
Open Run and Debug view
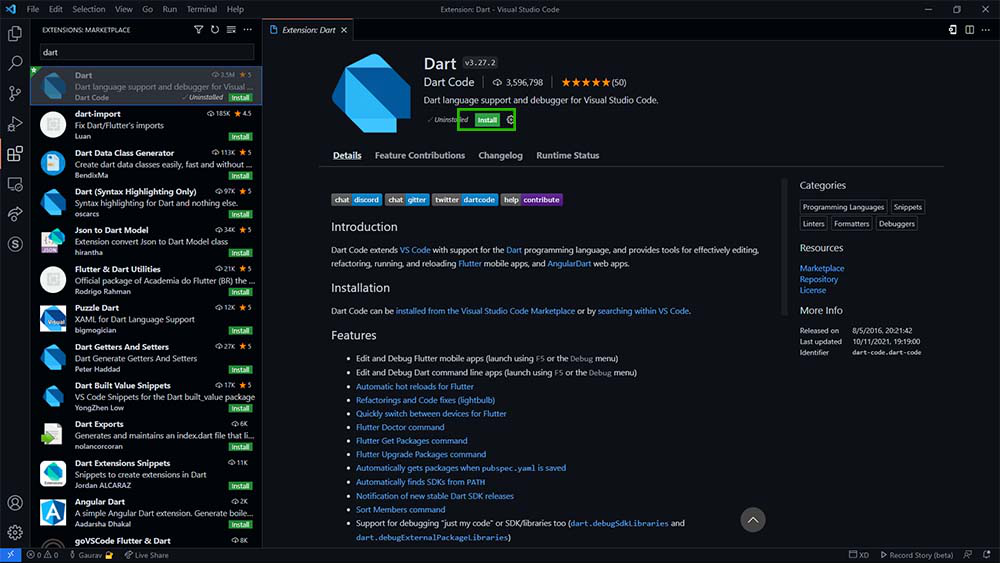pos(15,124)
